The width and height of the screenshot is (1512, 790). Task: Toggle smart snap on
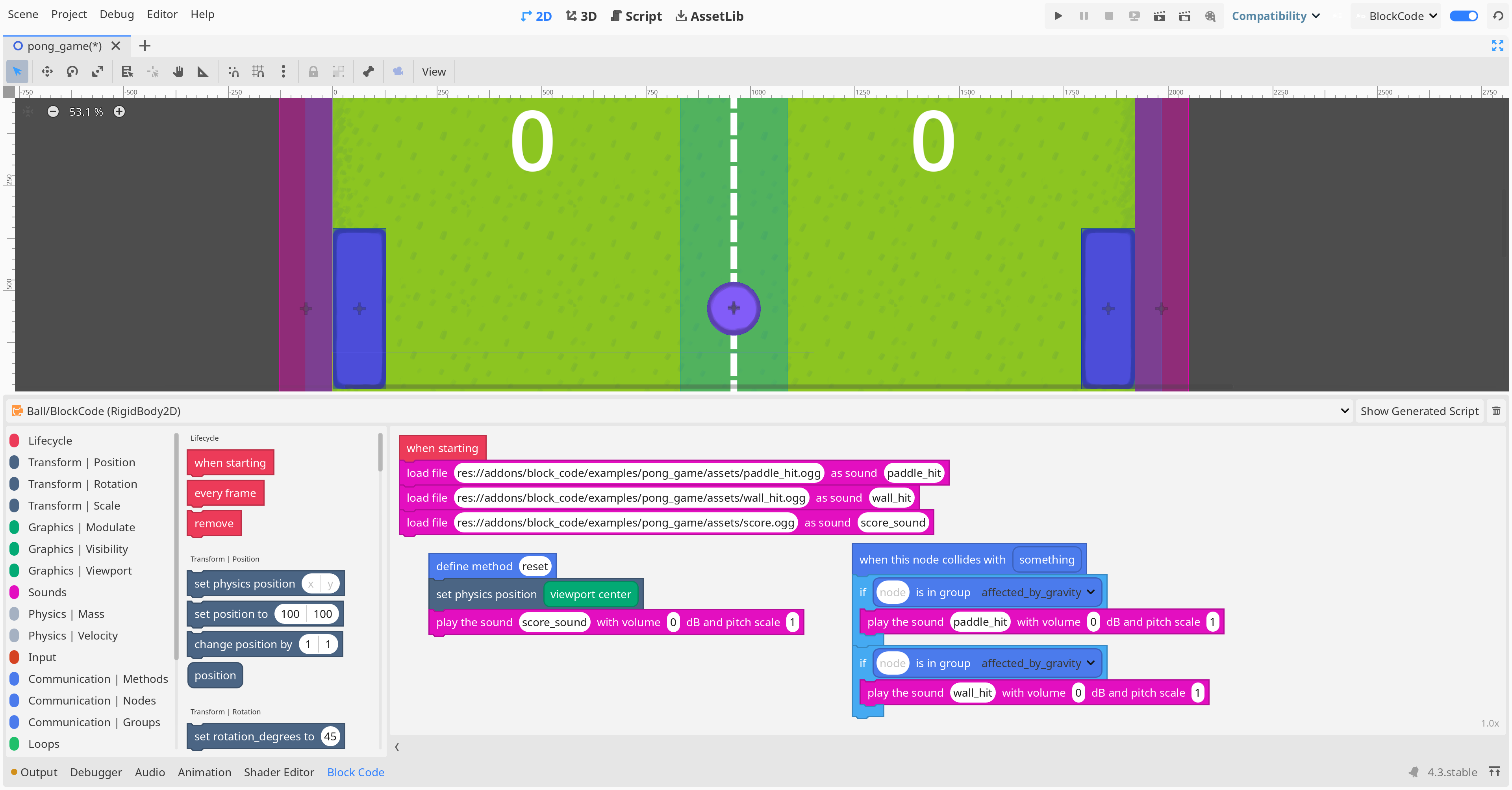pos(233,72)
